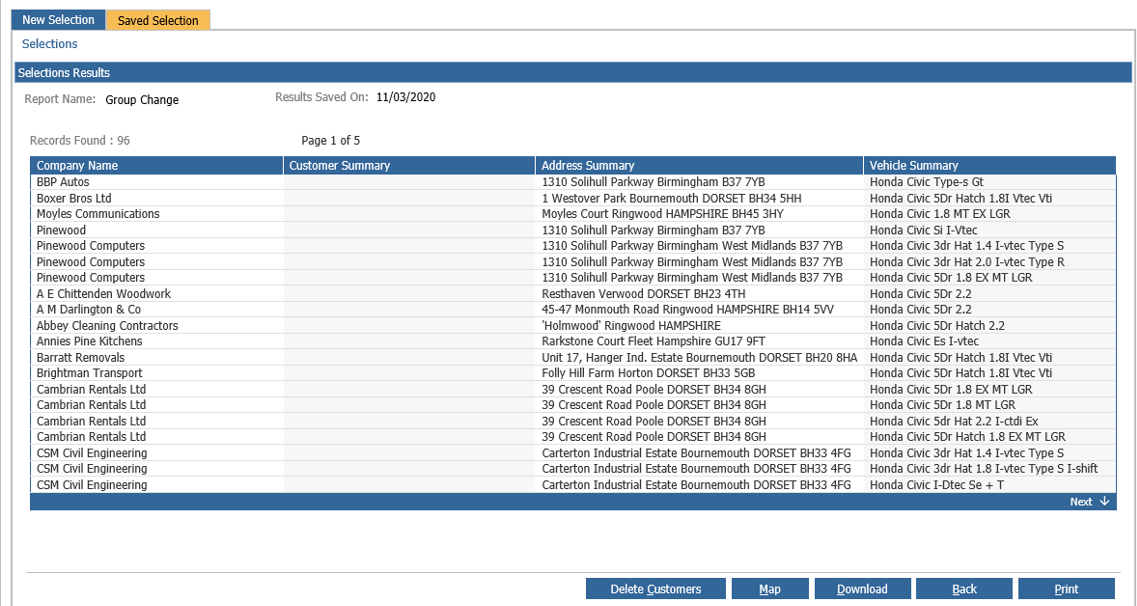Screen dimensions: 1137x606
Task: Click the Moyles Court Ringwood address
Action: click(x=663, y=214)
